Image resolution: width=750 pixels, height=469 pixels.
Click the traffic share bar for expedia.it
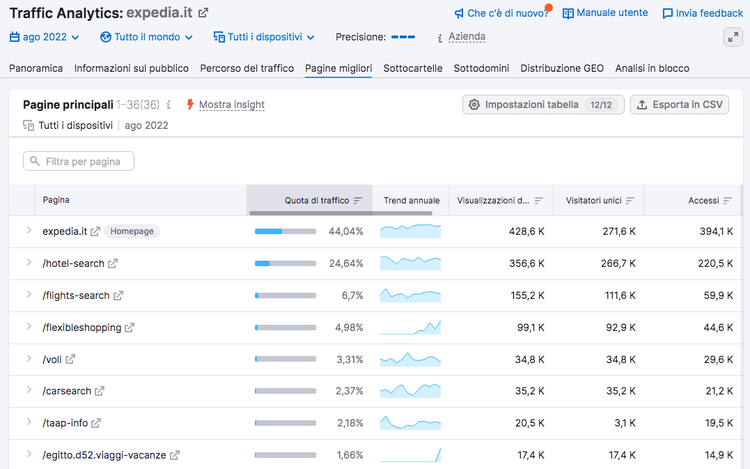[x=285, y=231]
